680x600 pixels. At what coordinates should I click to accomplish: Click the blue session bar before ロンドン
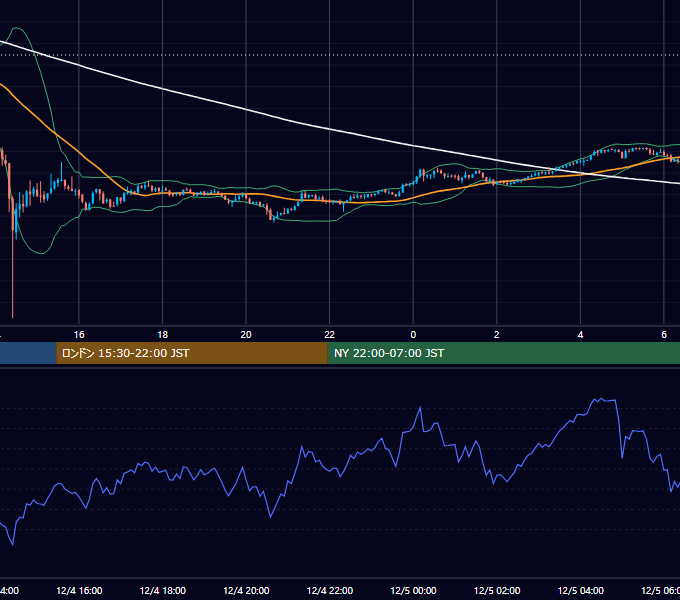click(28, 353)
